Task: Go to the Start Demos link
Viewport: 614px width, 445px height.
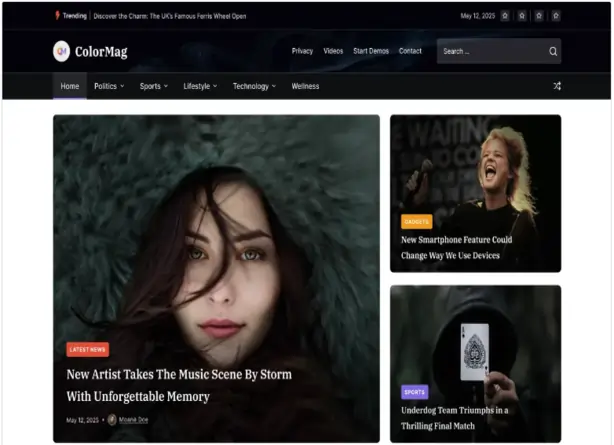Action: click(x=371, y=51)
